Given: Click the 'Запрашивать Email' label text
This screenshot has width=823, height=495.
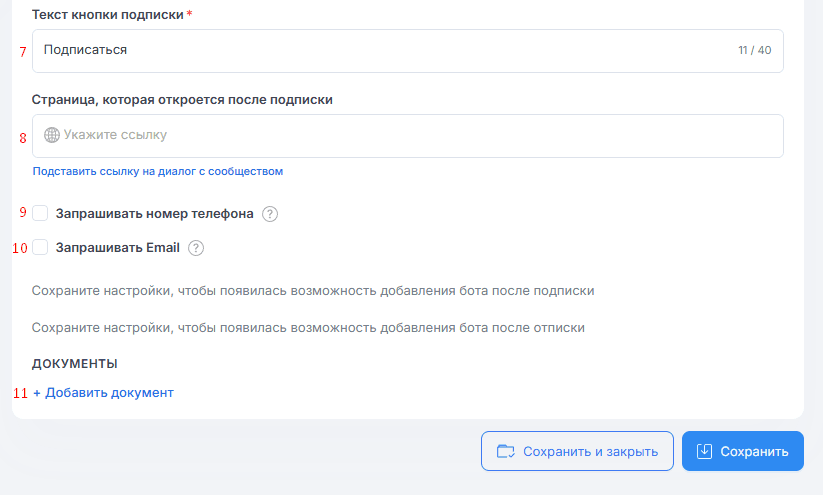Looking at the screenshot, I should pyautogui.click(x=118, y=248).
